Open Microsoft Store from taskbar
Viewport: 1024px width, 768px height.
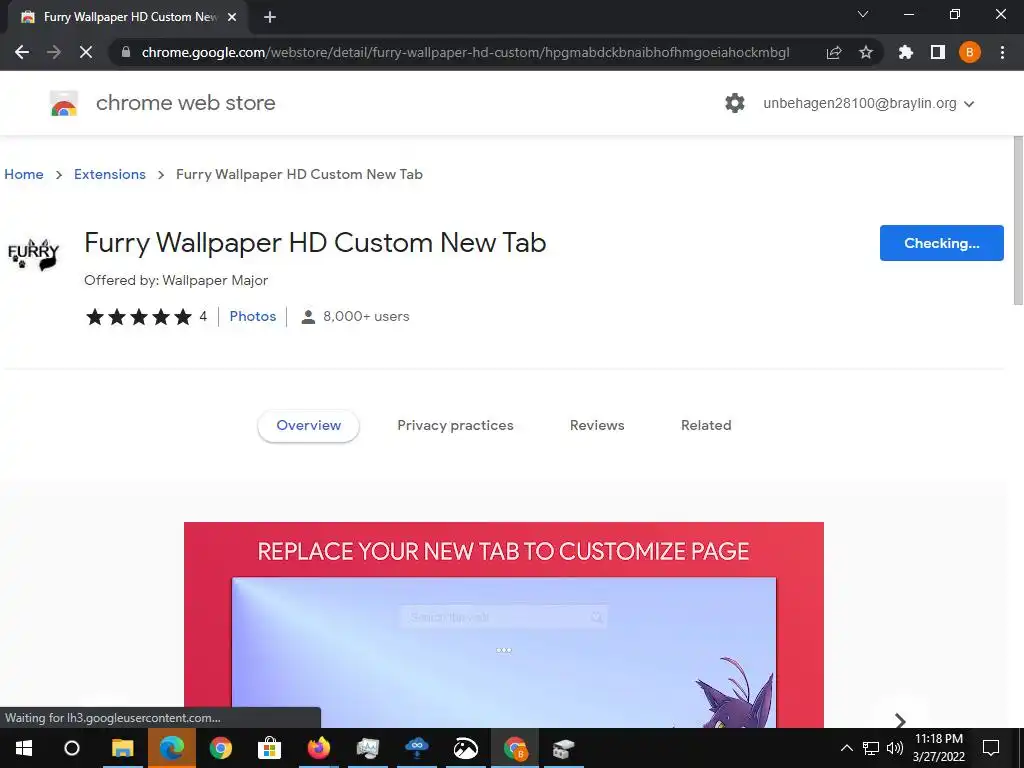tap(269, 748)
